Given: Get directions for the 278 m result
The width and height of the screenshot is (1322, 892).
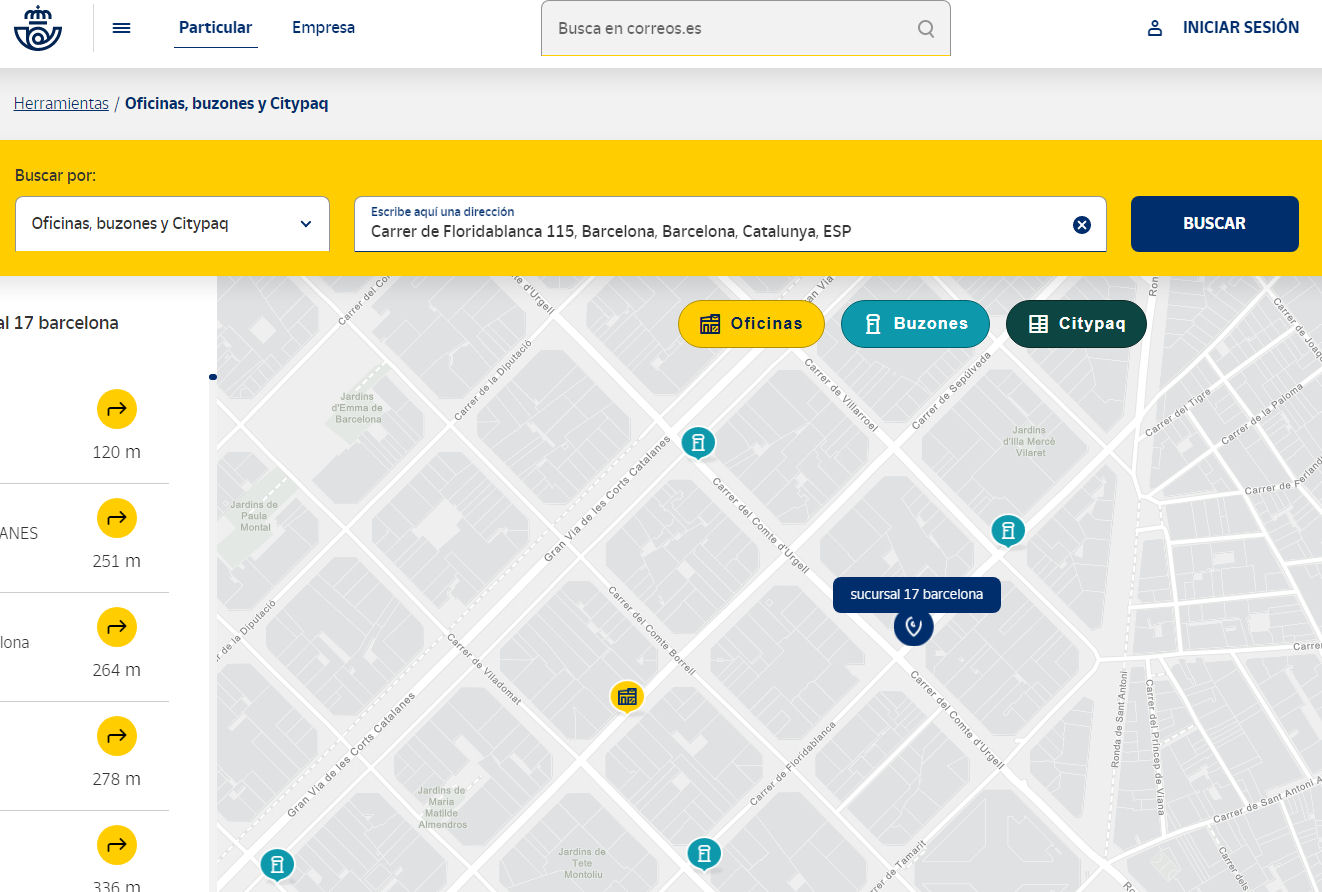Looking at the screenshot, I should click(x=117, y=736).
